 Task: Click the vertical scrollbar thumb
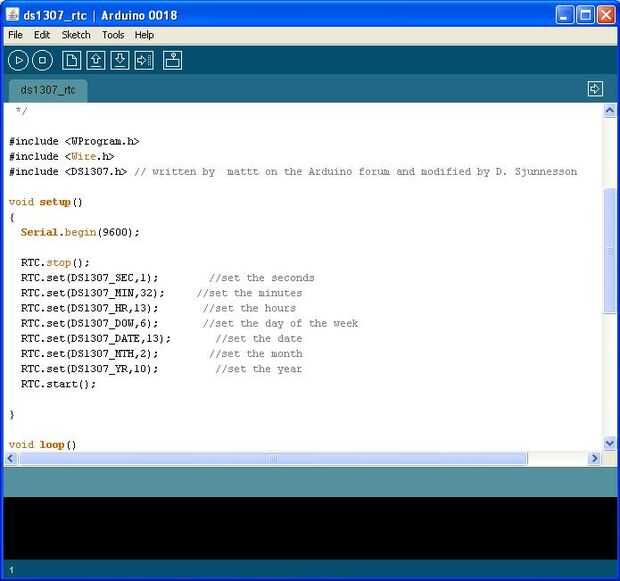click(610, 251)
